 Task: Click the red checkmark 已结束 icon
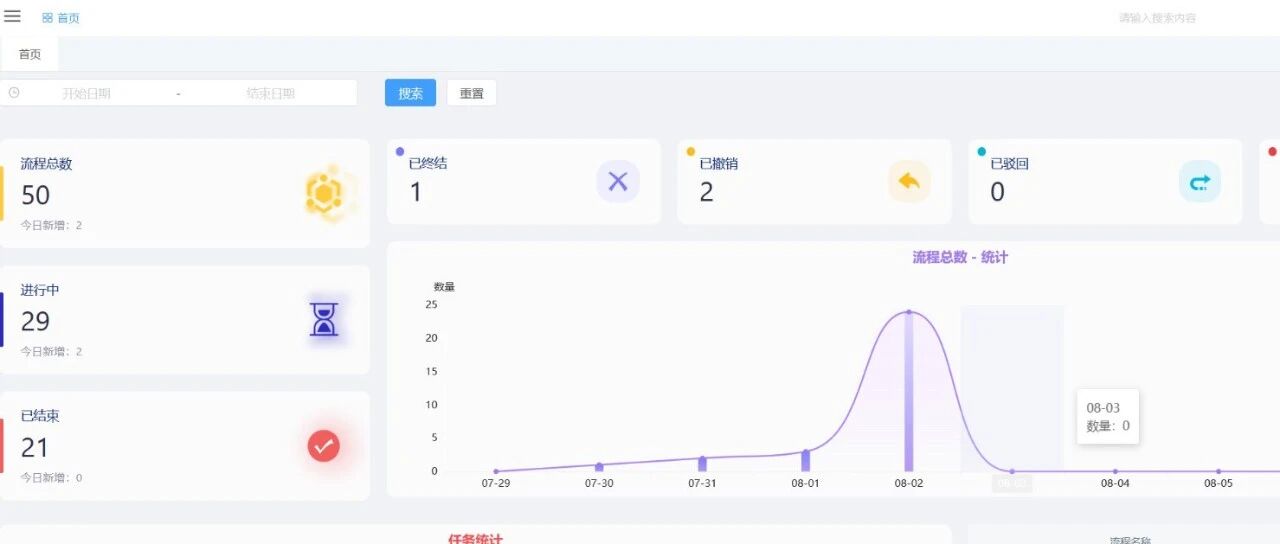coord(324,446)
